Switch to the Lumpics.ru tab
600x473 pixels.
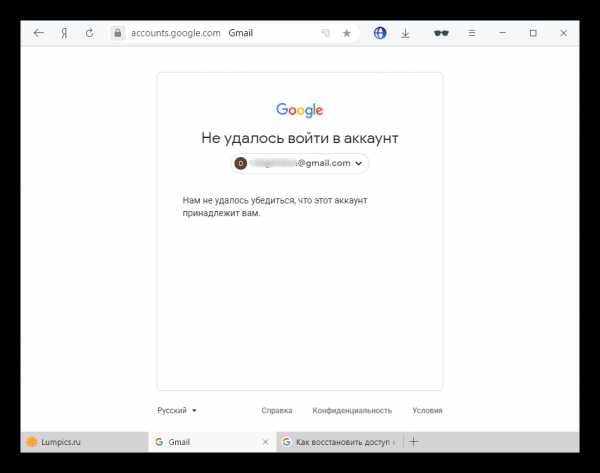(x=84, y=442)
